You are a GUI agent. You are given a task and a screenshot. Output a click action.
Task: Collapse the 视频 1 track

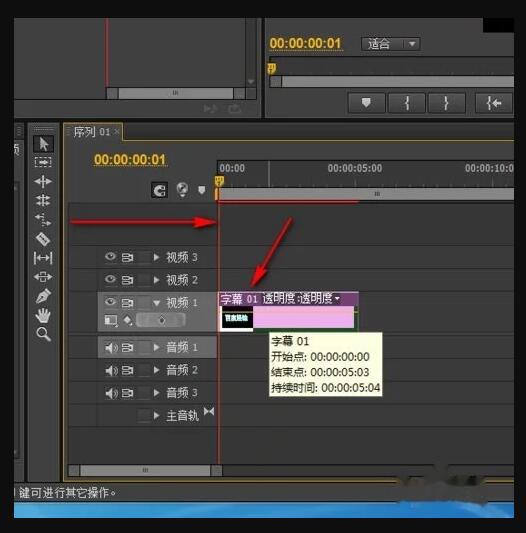(156, 303)
